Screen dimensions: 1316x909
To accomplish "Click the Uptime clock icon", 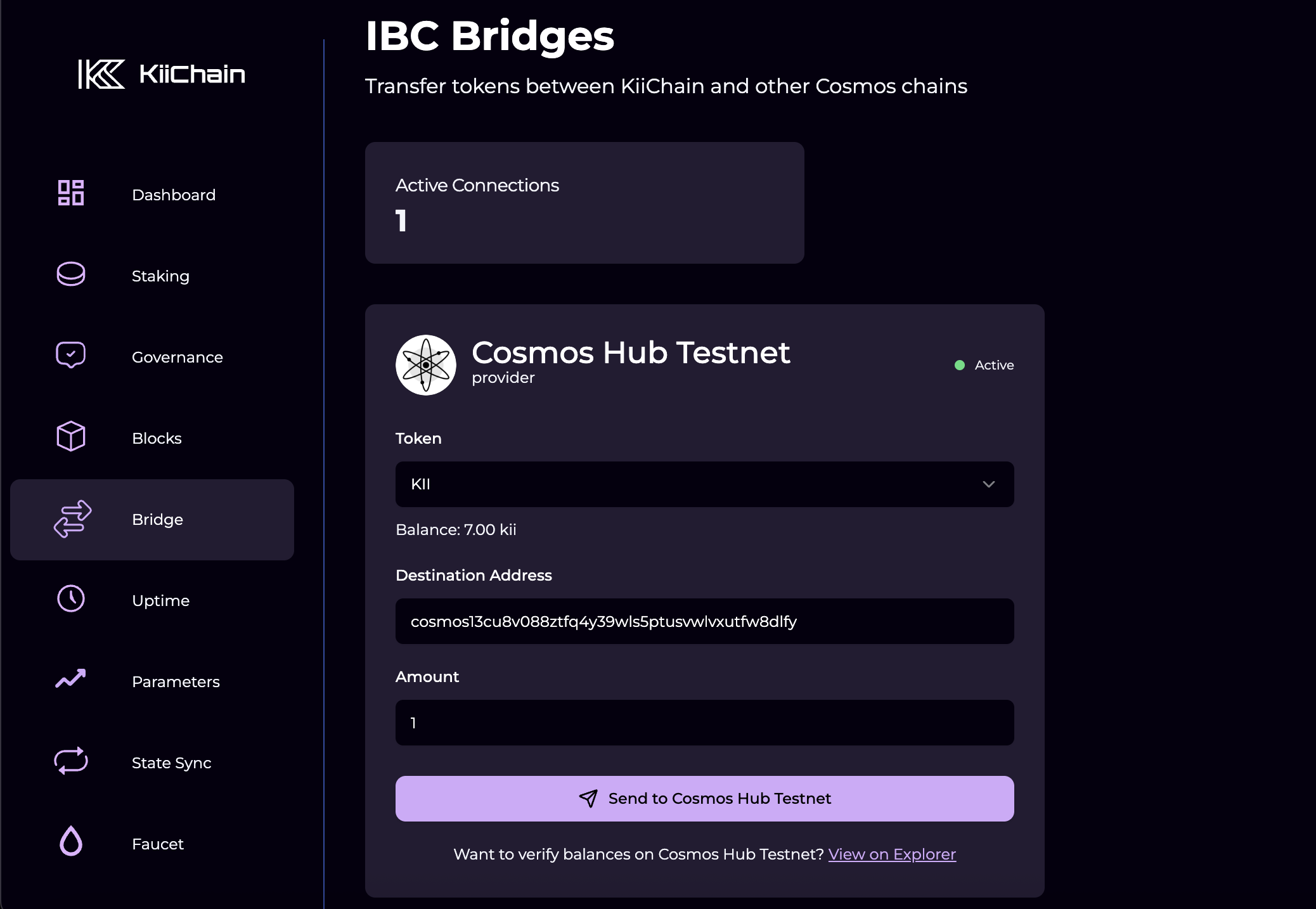I will (x=71, y=598).
